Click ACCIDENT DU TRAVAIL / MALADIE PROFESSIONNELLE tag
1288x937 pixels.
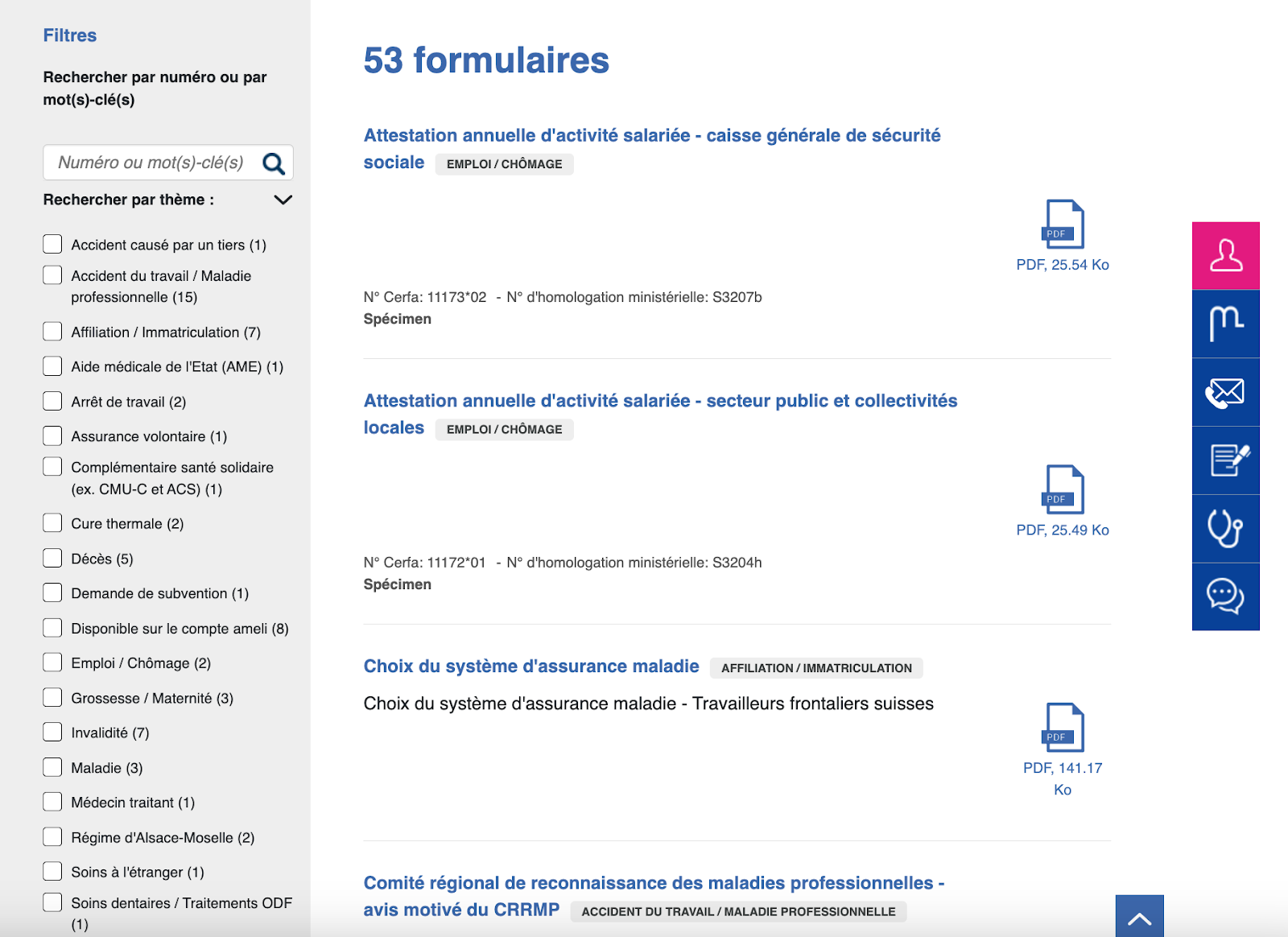(738, 912)
